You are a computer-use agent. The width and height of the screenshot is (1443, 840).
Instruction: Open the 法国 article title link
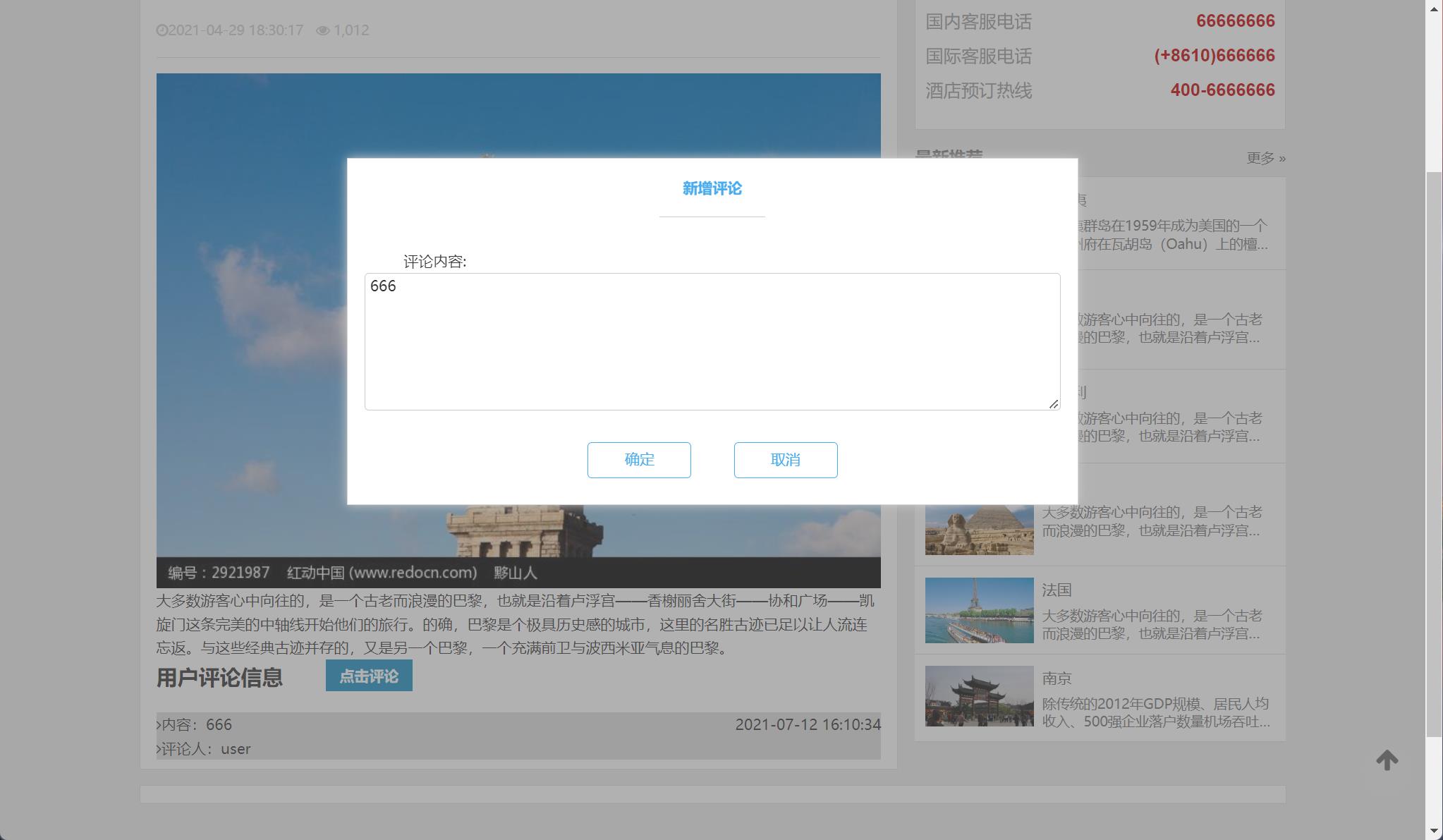pyautogui.click(x=1055, y=590)
